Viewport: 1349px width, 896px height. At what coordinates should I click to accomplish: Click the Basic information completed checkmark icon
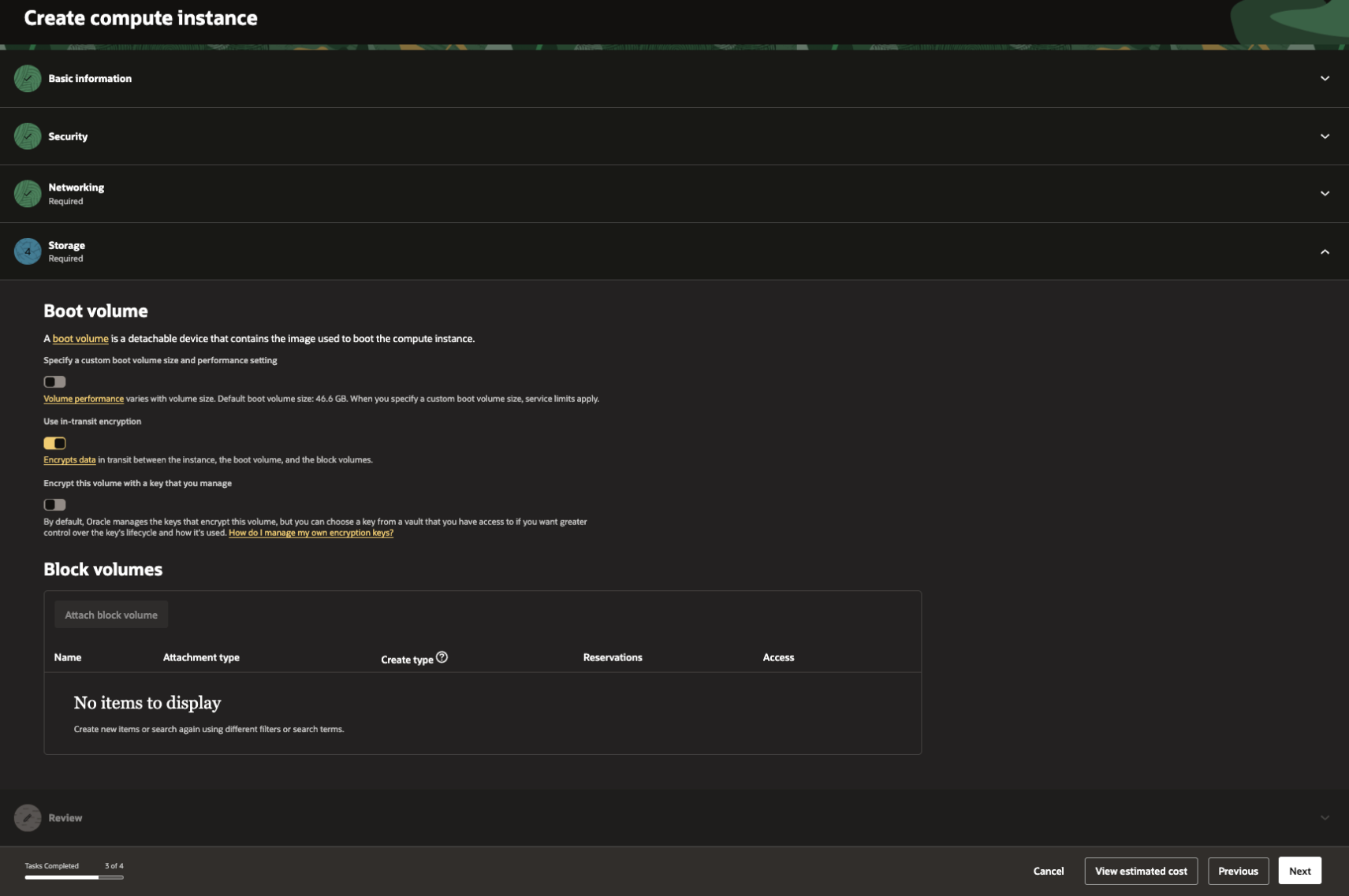[x=28, y=79]
